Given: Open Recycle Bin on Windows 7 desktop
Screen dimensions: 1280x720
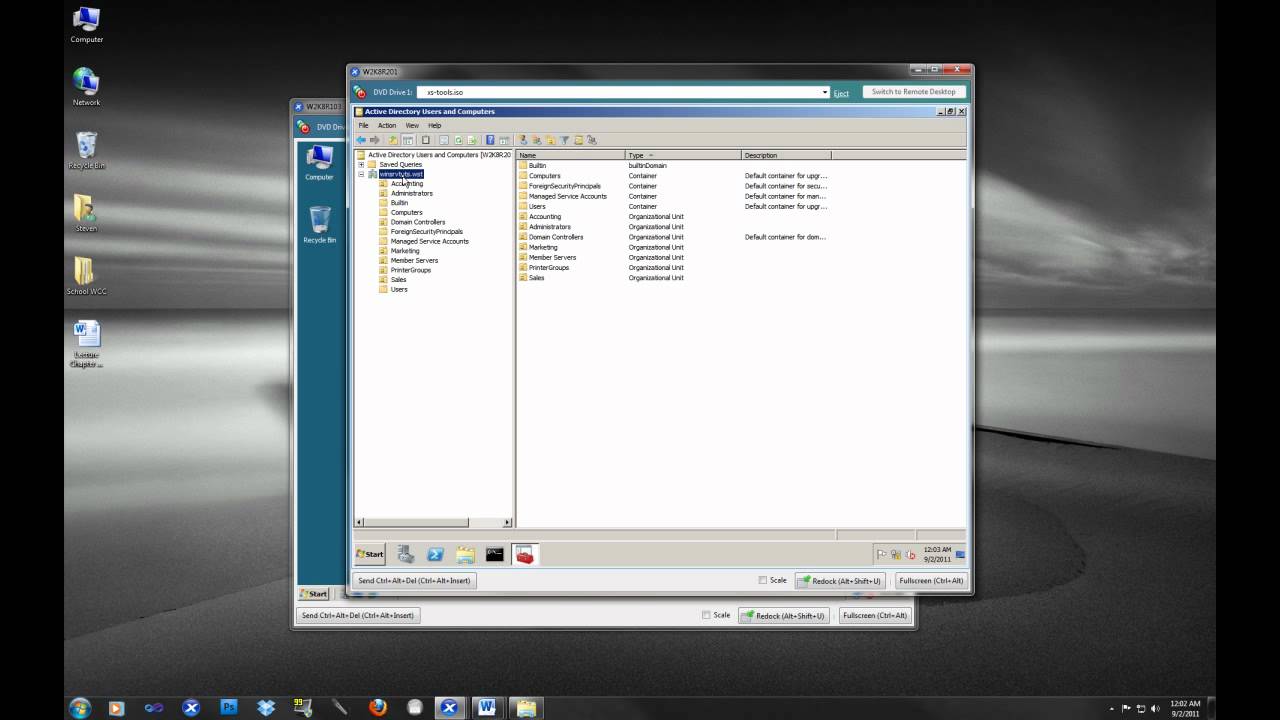Looking at the screenshot, I should [86, 150].
